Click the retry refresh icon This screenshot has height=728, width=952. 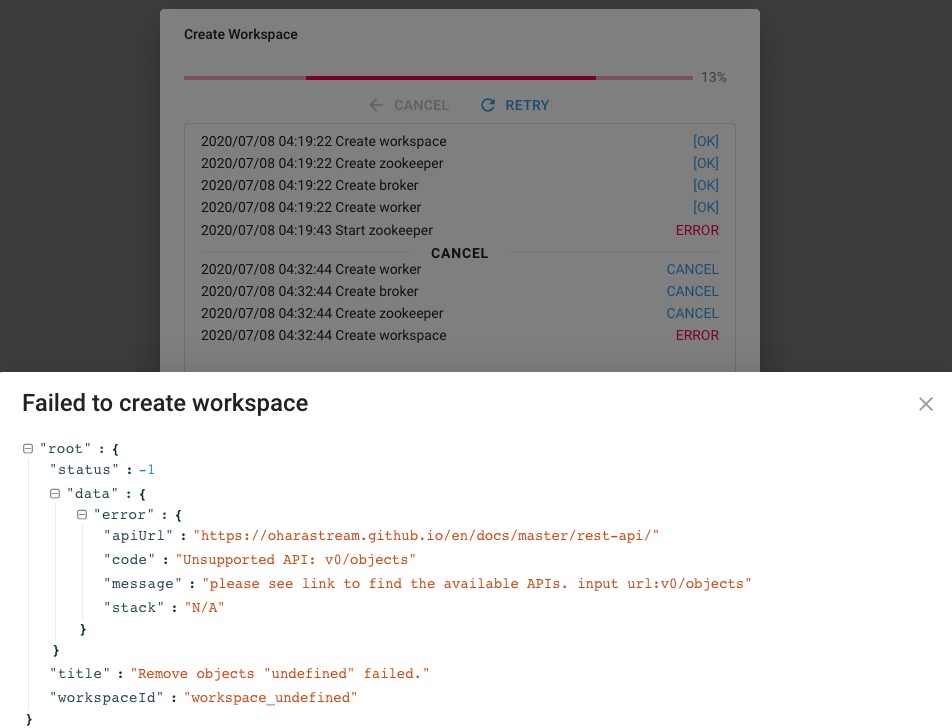click(x=488, y=105)
